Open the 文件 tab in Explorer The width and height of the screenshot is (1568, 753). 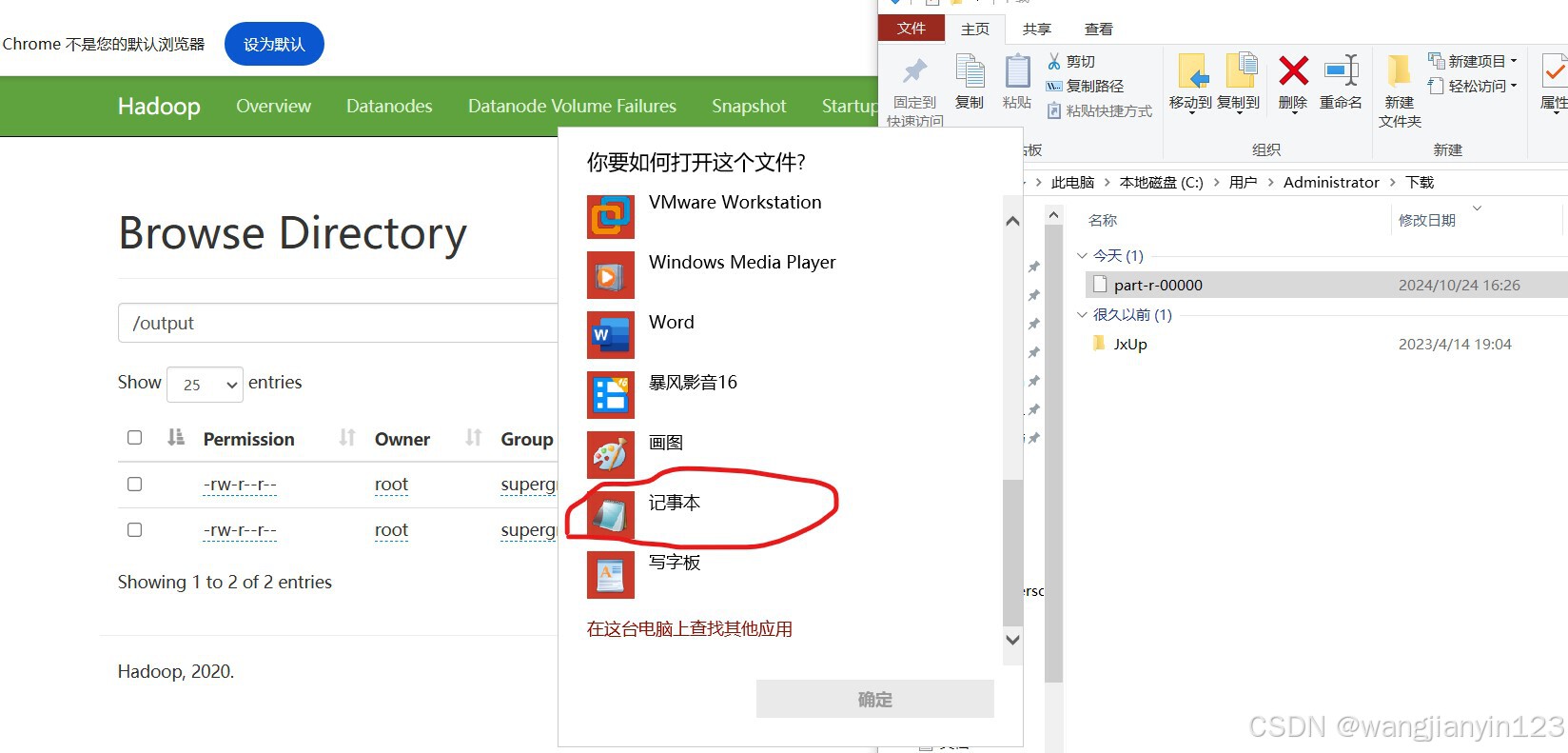(911, 29)
